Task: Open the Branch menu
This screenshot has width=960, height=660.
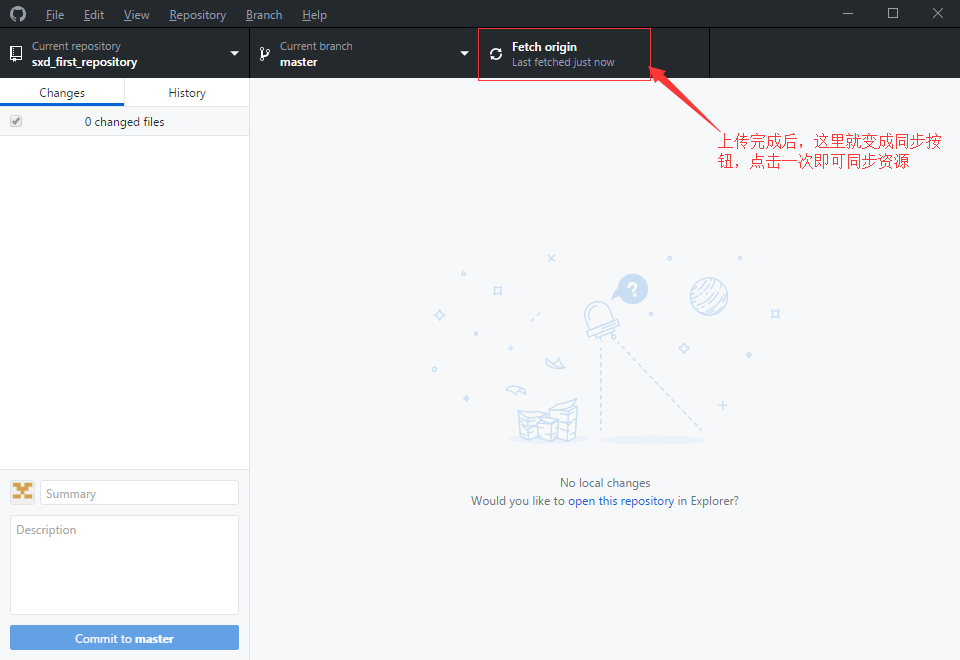Action: (264, 15)
